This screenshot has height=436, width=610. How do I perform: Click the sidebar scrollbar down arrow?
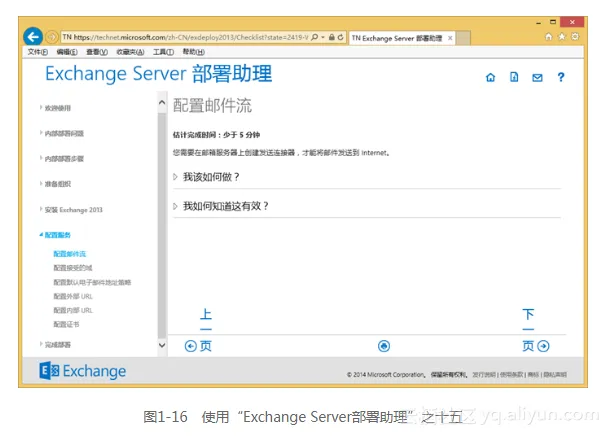click(162, 345)
